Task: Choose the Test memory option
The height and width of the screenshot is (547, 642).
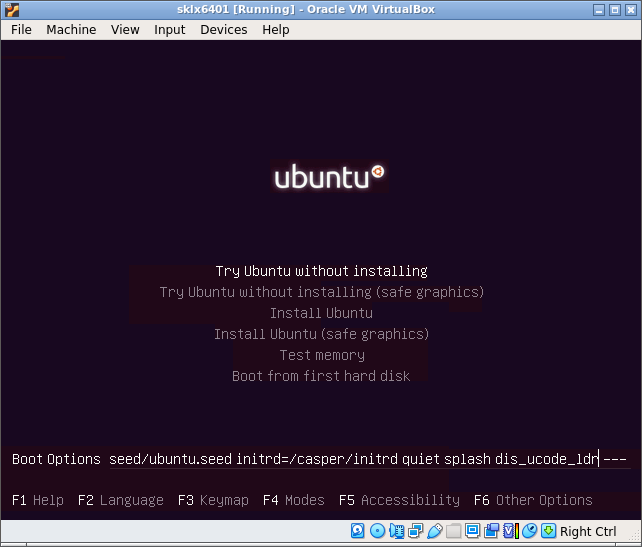Action: click(321, 355)
